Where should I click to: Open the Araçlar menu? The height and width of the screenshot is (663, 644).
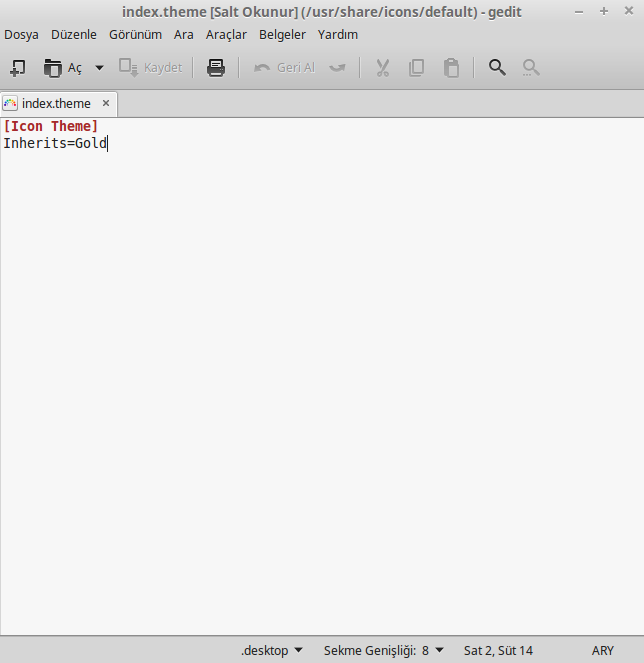(x=226, y=35)
